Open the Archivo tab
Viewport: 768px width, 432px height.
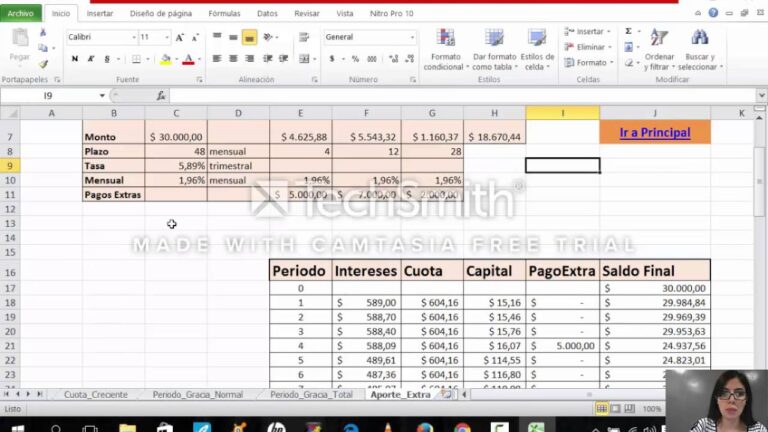21,13
